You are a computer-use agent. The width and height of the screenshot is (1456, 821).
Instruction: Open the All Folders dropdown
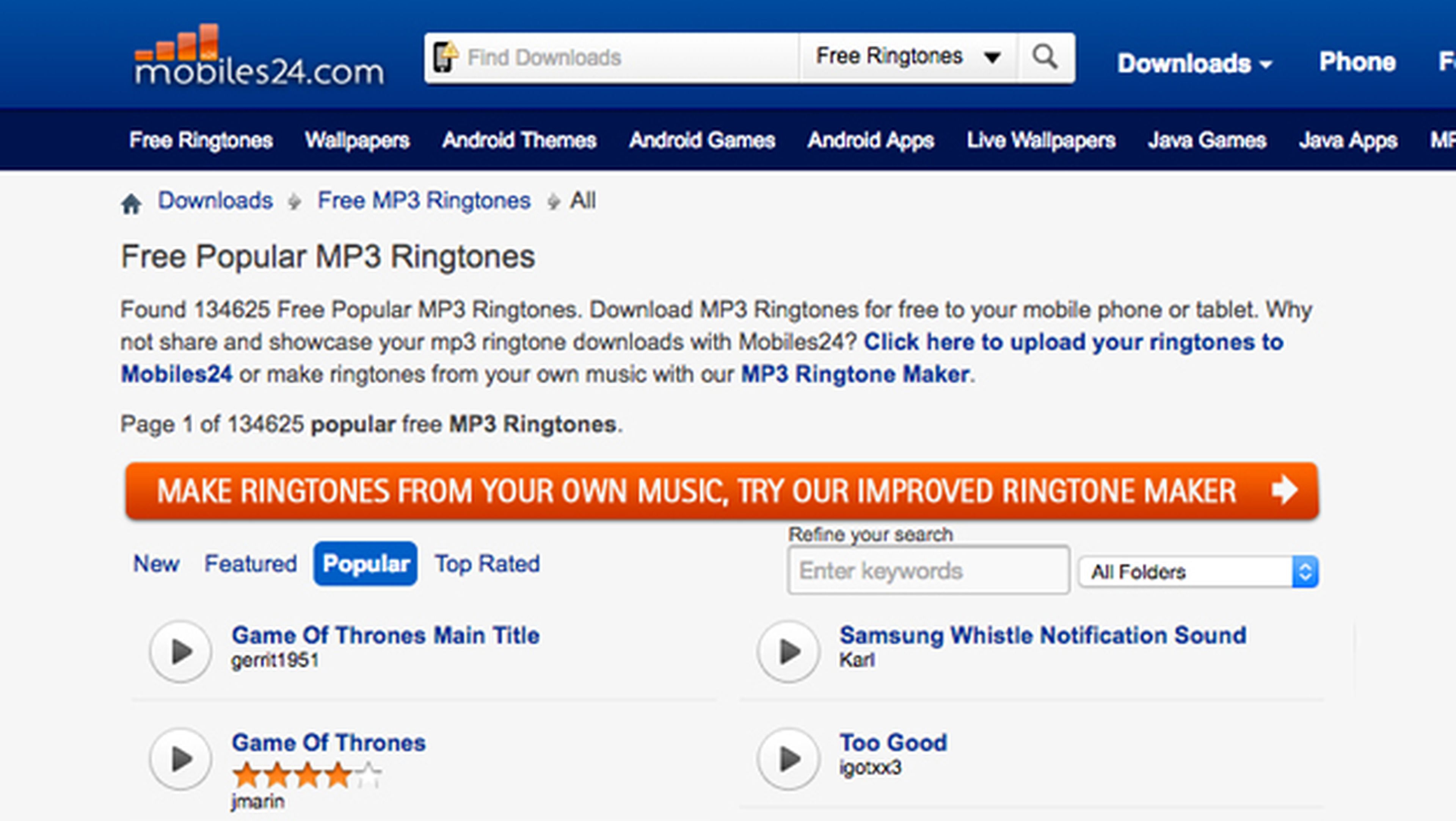pyautogui.click(x=1198, y=572)
